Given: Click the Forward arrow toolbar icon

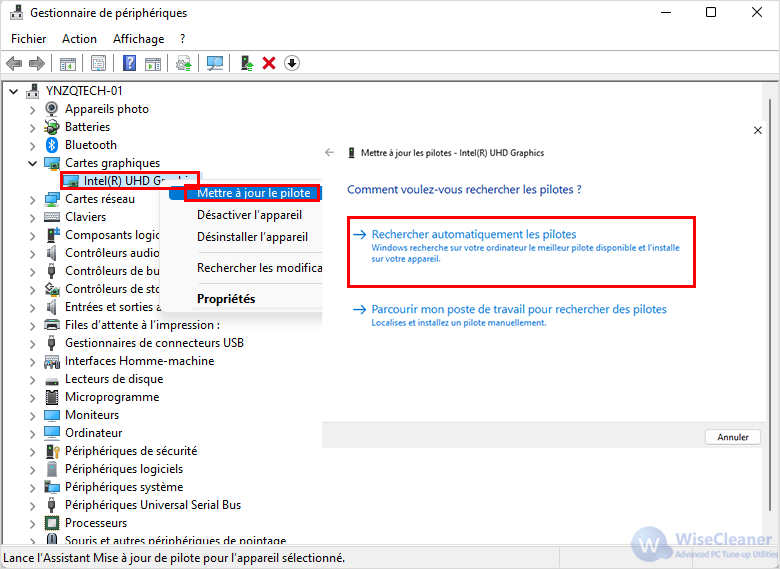Looking at the screenshot, I should 37,63.
